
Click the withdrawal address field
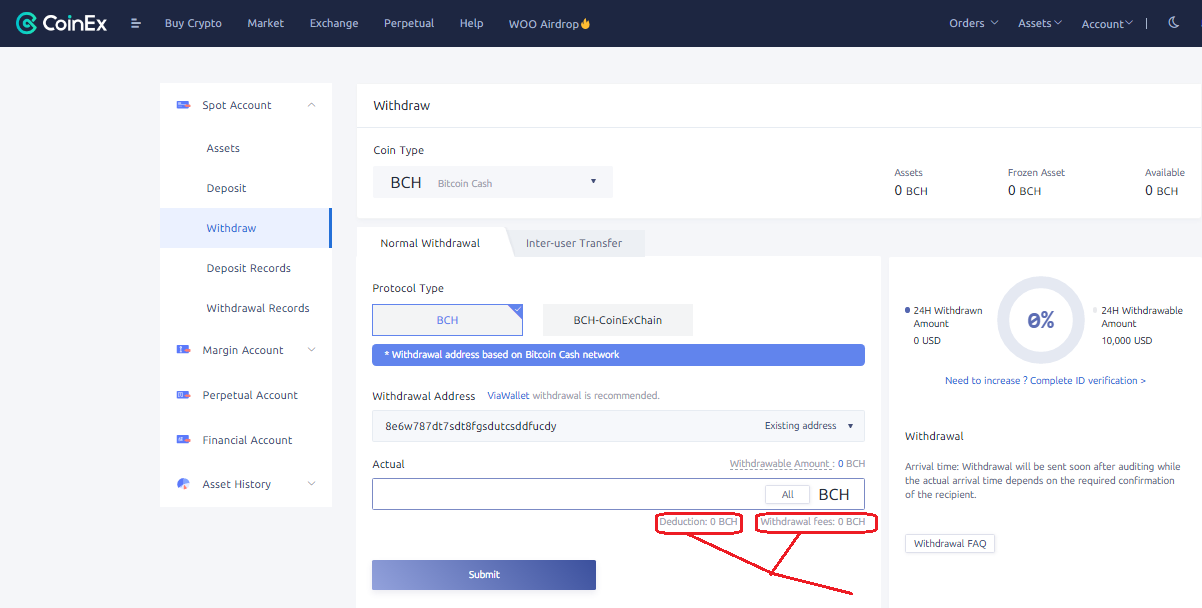[618, 426]
